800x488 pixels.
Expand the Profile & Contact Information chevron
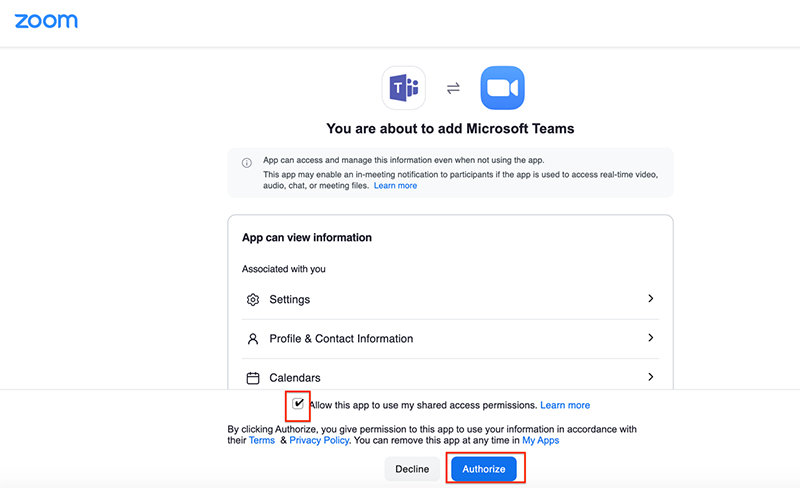(x=651, y=338)
